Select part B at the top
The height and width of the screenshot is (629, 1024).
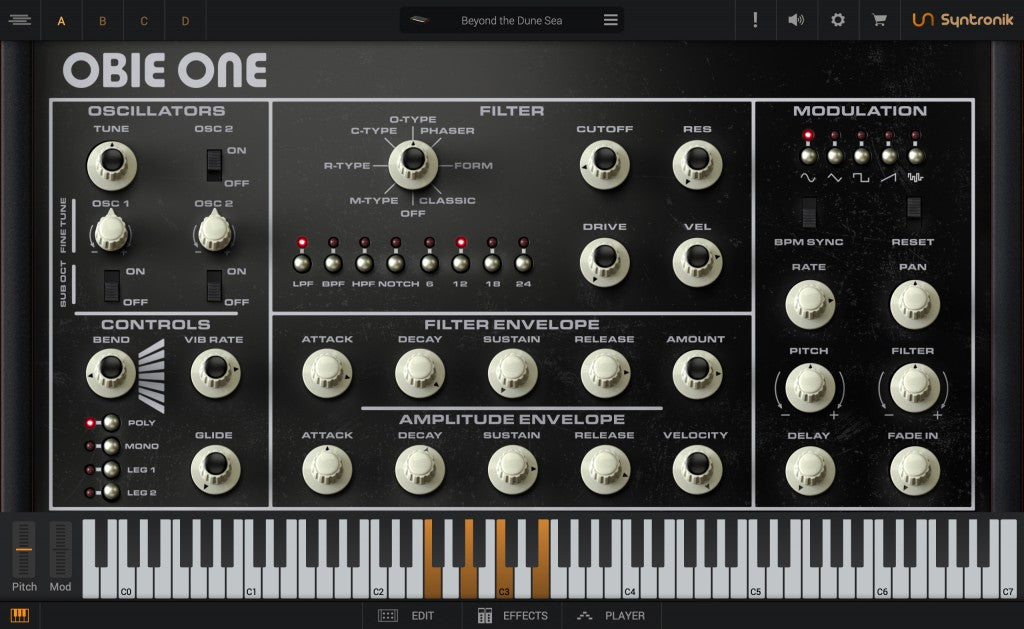(x=103, y=20)
